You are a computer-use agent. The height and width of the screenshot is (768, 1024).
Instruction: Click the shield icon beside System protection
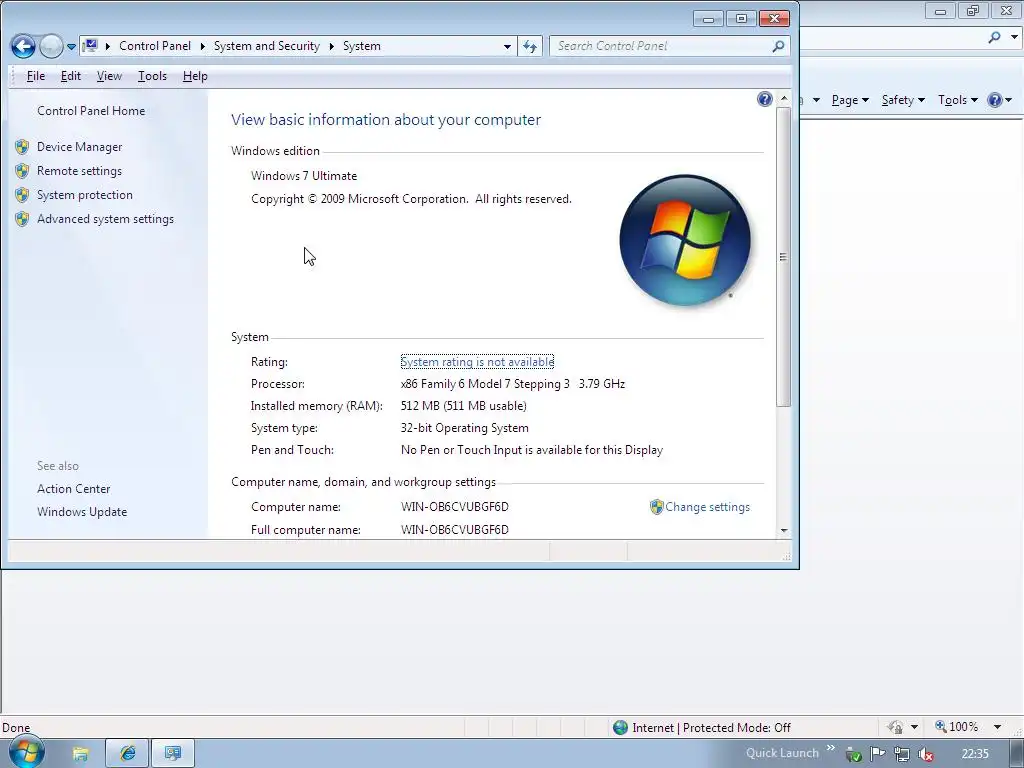pyautogui.click(x=22, y=195)
